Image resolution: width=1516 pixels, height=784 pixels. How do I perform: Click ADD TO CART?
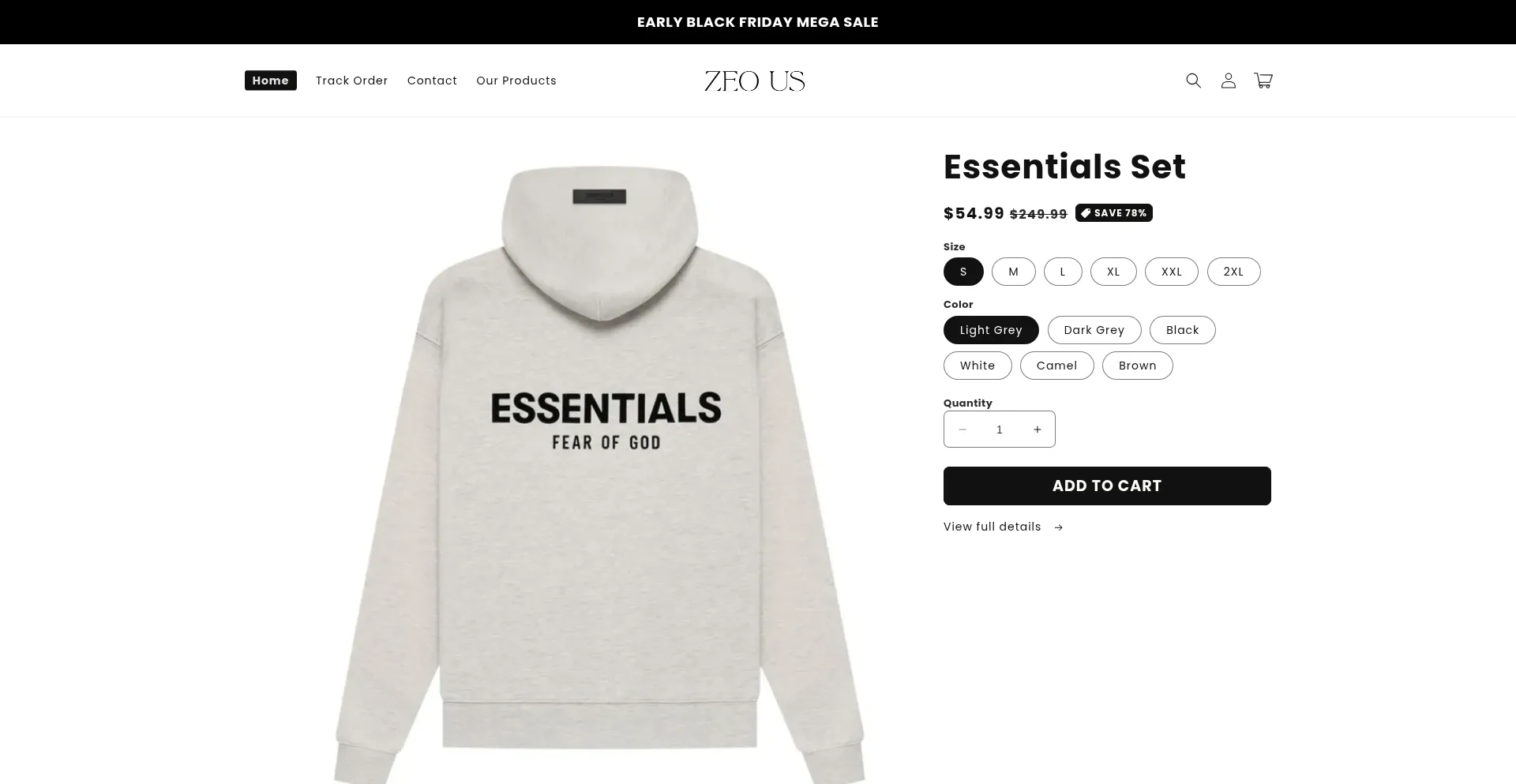pos(1106,486)
